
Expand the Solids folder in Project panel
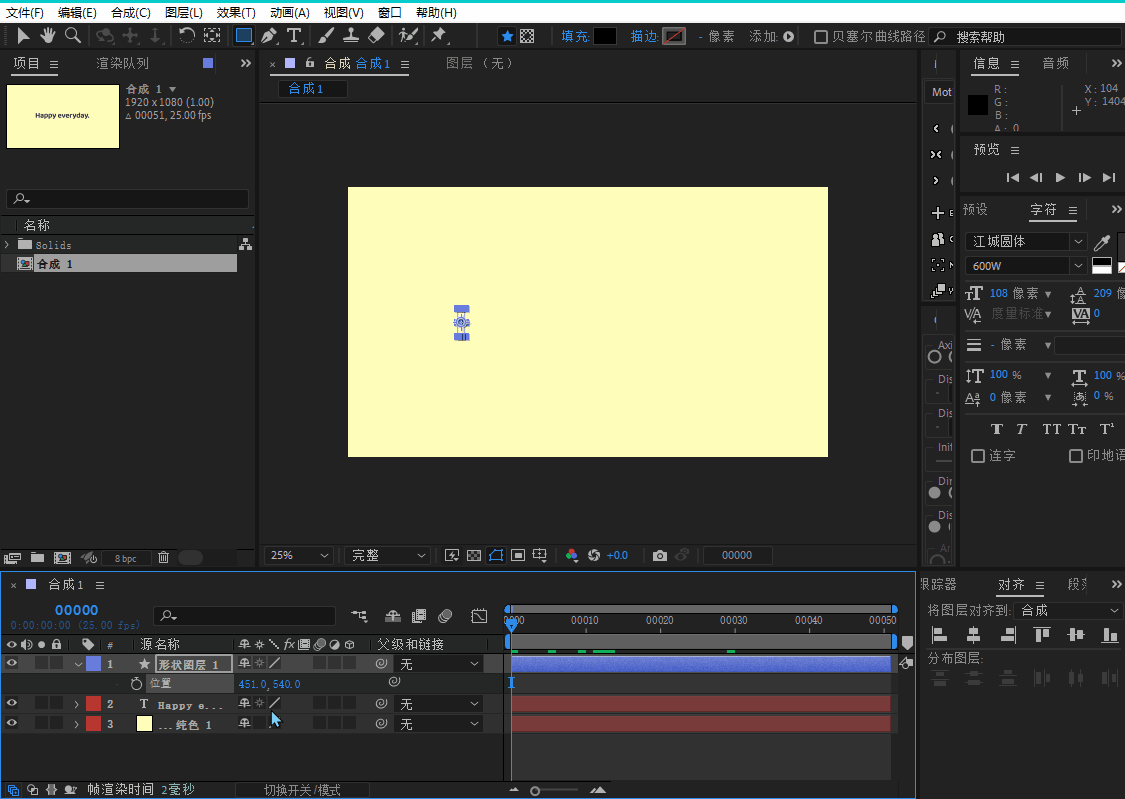(8, 245)
